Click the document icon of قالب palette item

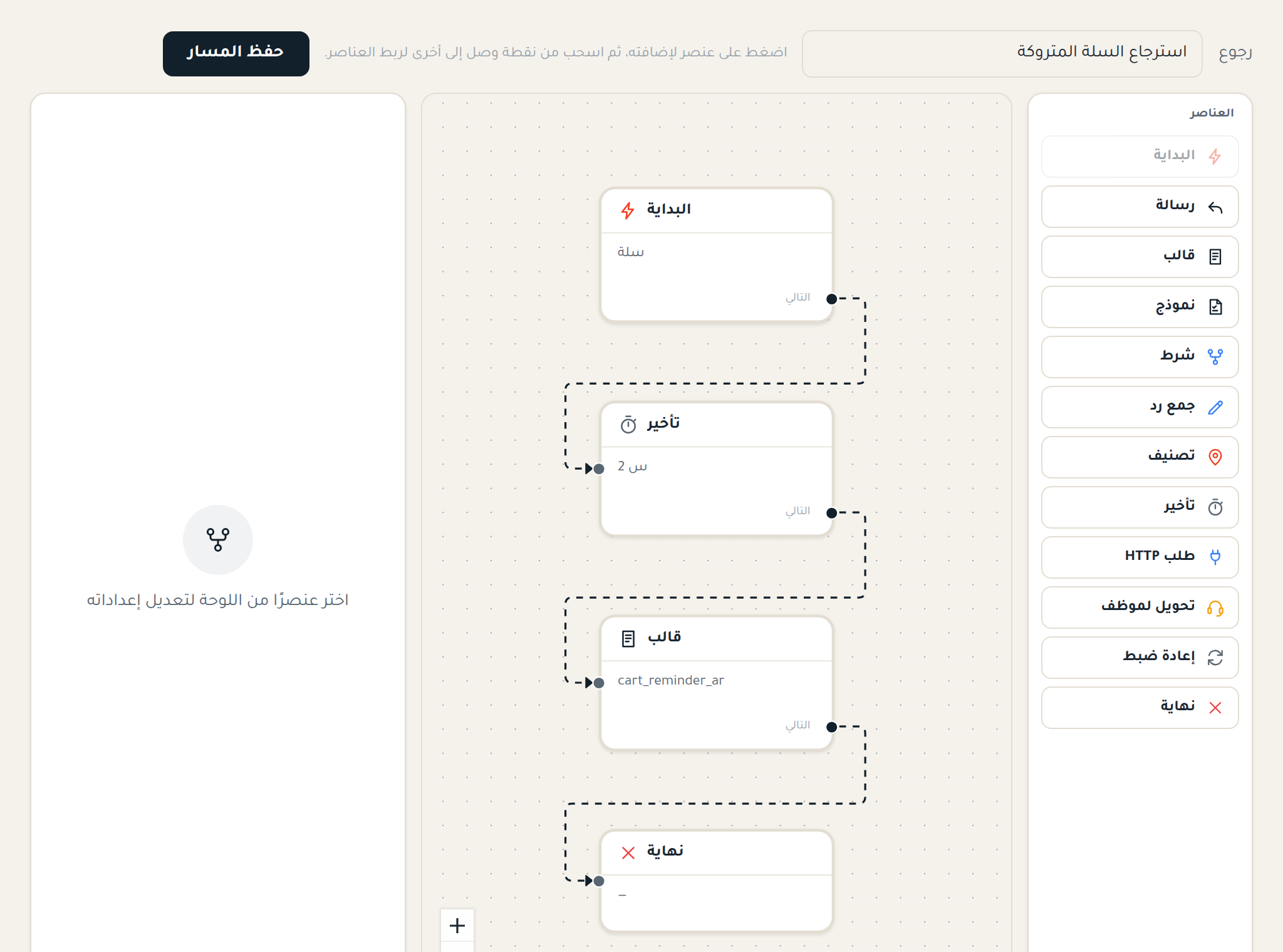click(x=1215, y=257)
